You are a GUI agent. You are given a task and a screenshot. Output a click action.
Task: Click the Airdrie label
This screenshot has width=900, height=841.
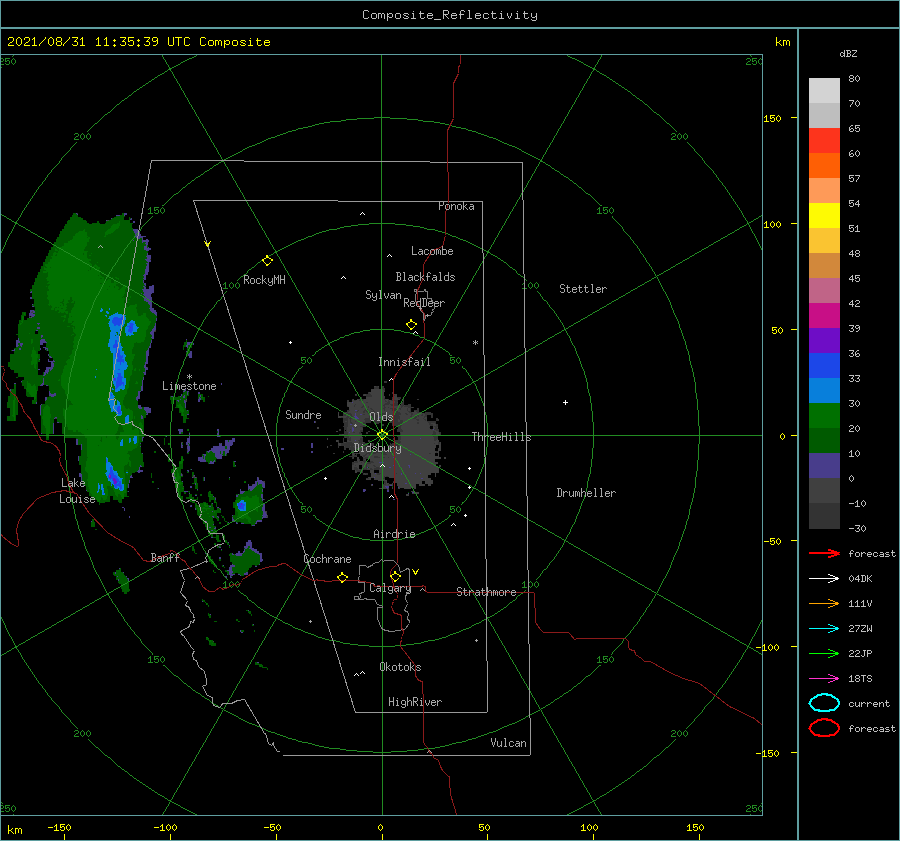click(x=394, y=534)
